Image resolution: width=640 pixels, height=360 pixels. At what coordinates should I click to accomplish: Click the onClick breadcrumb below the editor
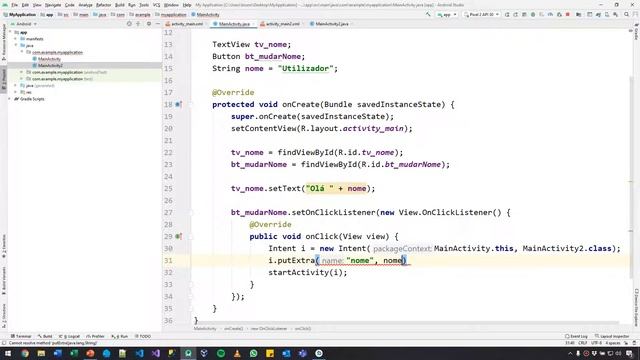(x=303, y=329)
